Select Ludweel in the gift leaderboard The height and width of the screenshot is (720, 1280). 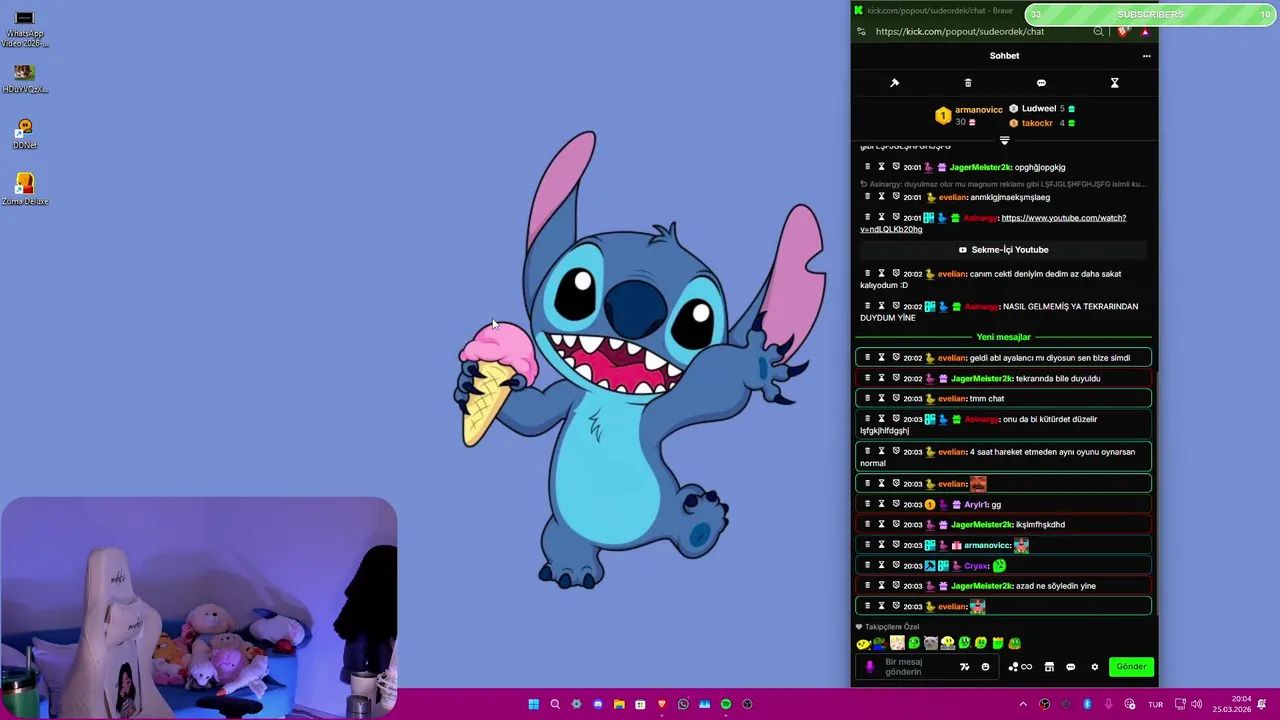pyautogui.click(x=1039, y=108)
